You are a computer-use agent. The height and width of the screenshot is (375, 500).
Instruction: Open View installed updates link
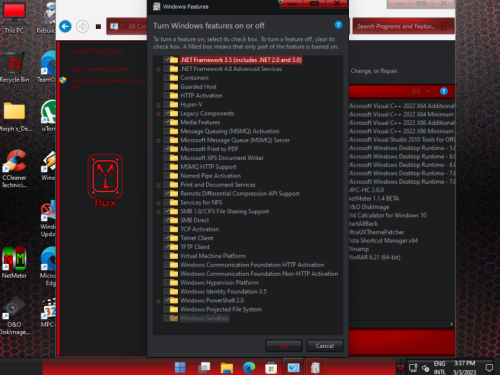coord(99,69)
